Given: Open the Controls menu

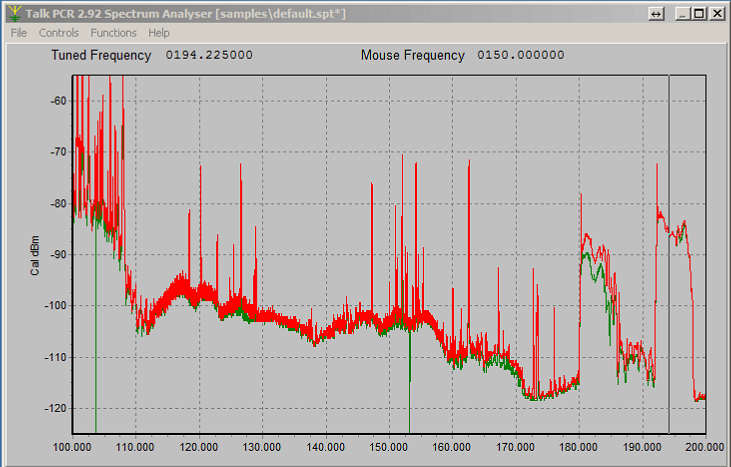Looking at the screenshot, I should pyautogui.click(x=58, y=33).
